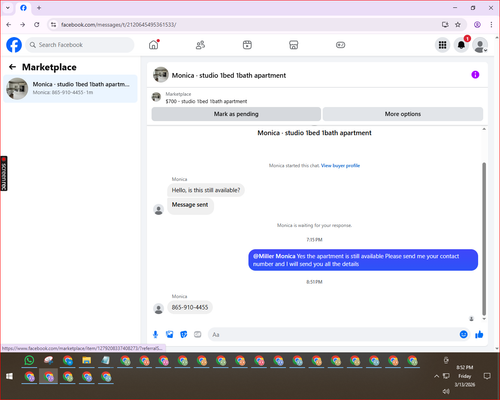Open Chrome profile icon
This screenshot has width=500, height=400.
pyautogui.click(x=477, y=24)
